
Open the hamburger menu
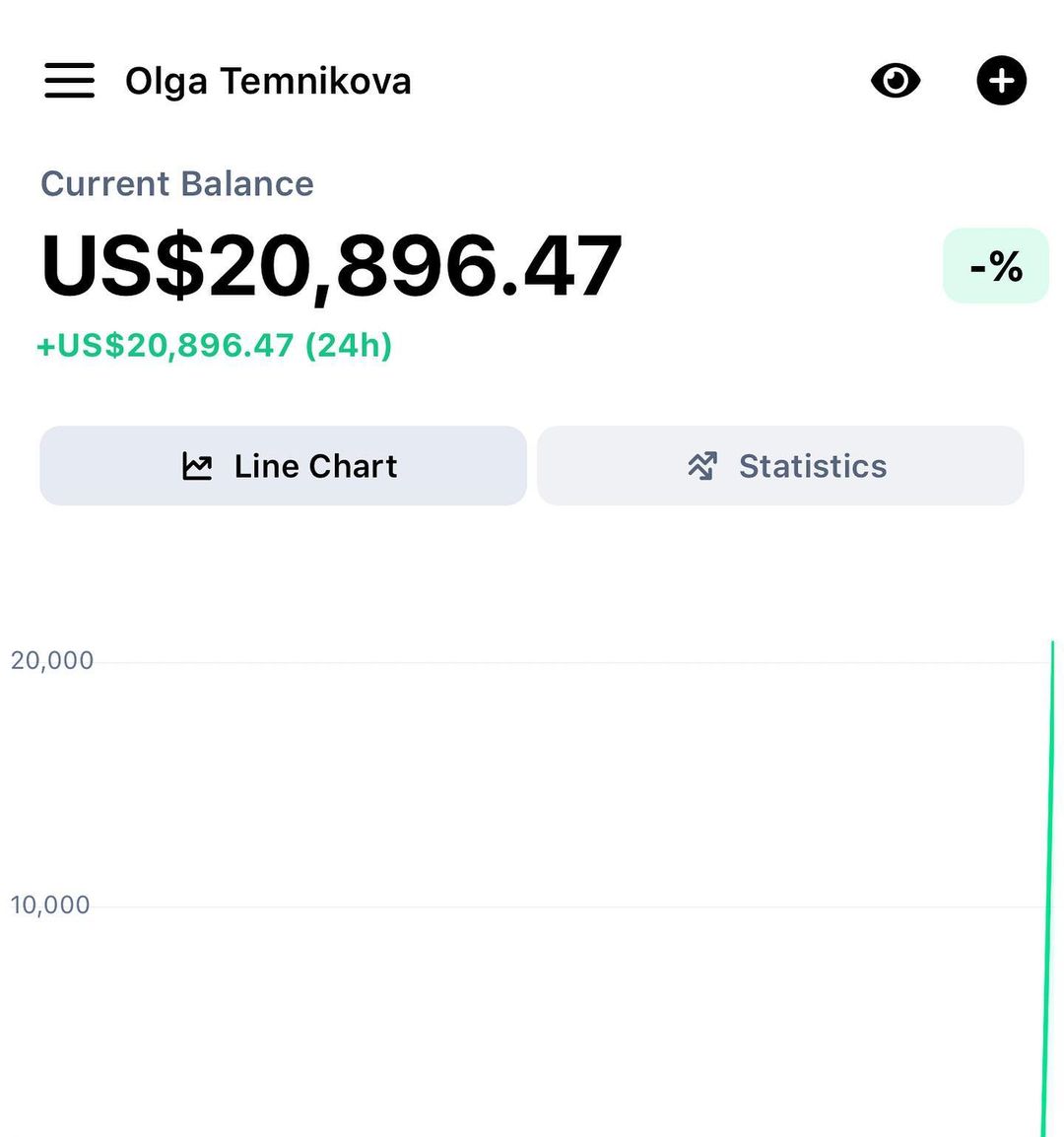[x=70, y=81]
